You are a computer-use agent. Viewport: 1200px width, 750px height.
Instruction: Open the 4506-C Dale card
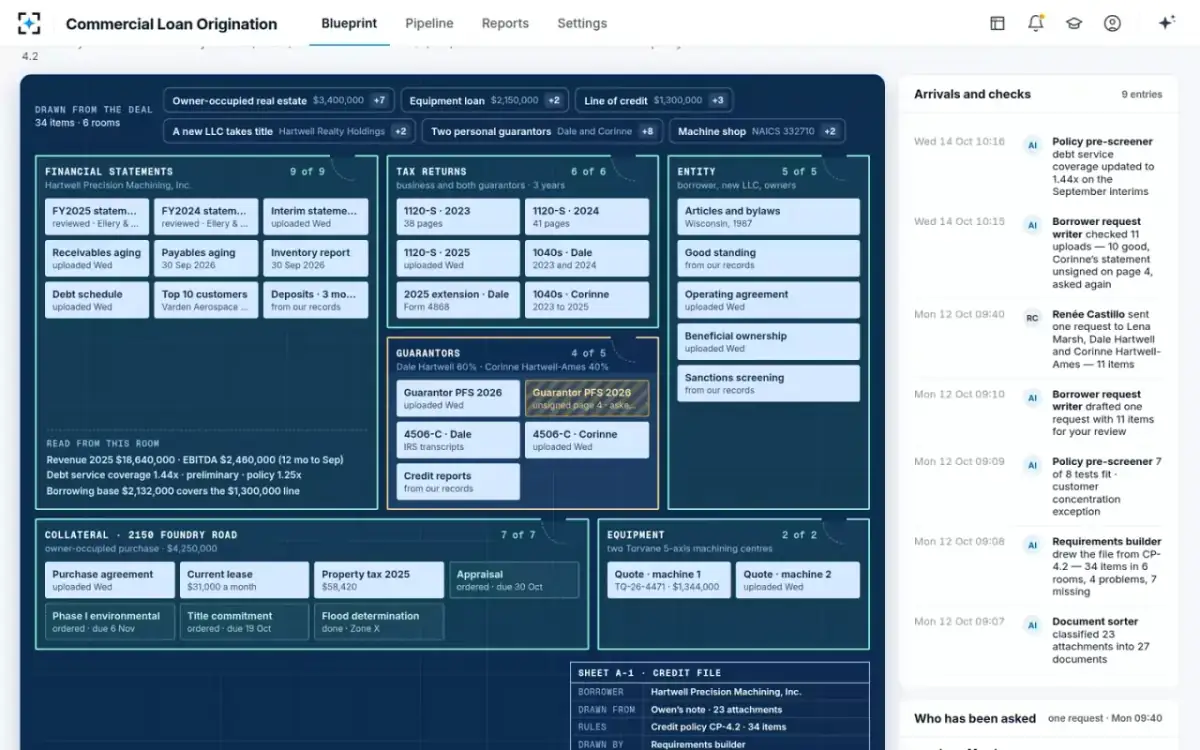pyautogui.click(x=458, y=440)
